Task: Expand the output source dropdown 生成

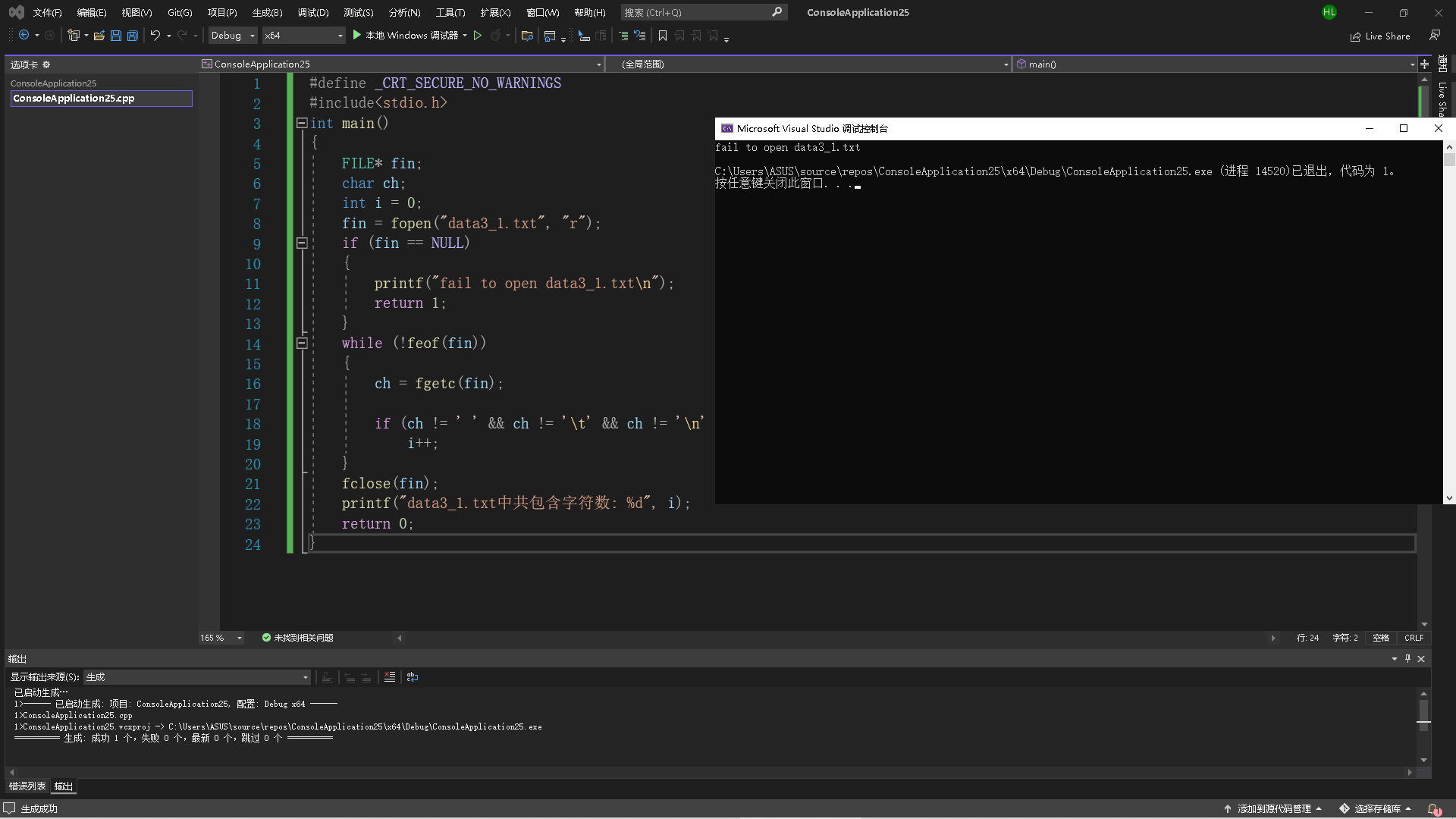Action: point(197,677)
